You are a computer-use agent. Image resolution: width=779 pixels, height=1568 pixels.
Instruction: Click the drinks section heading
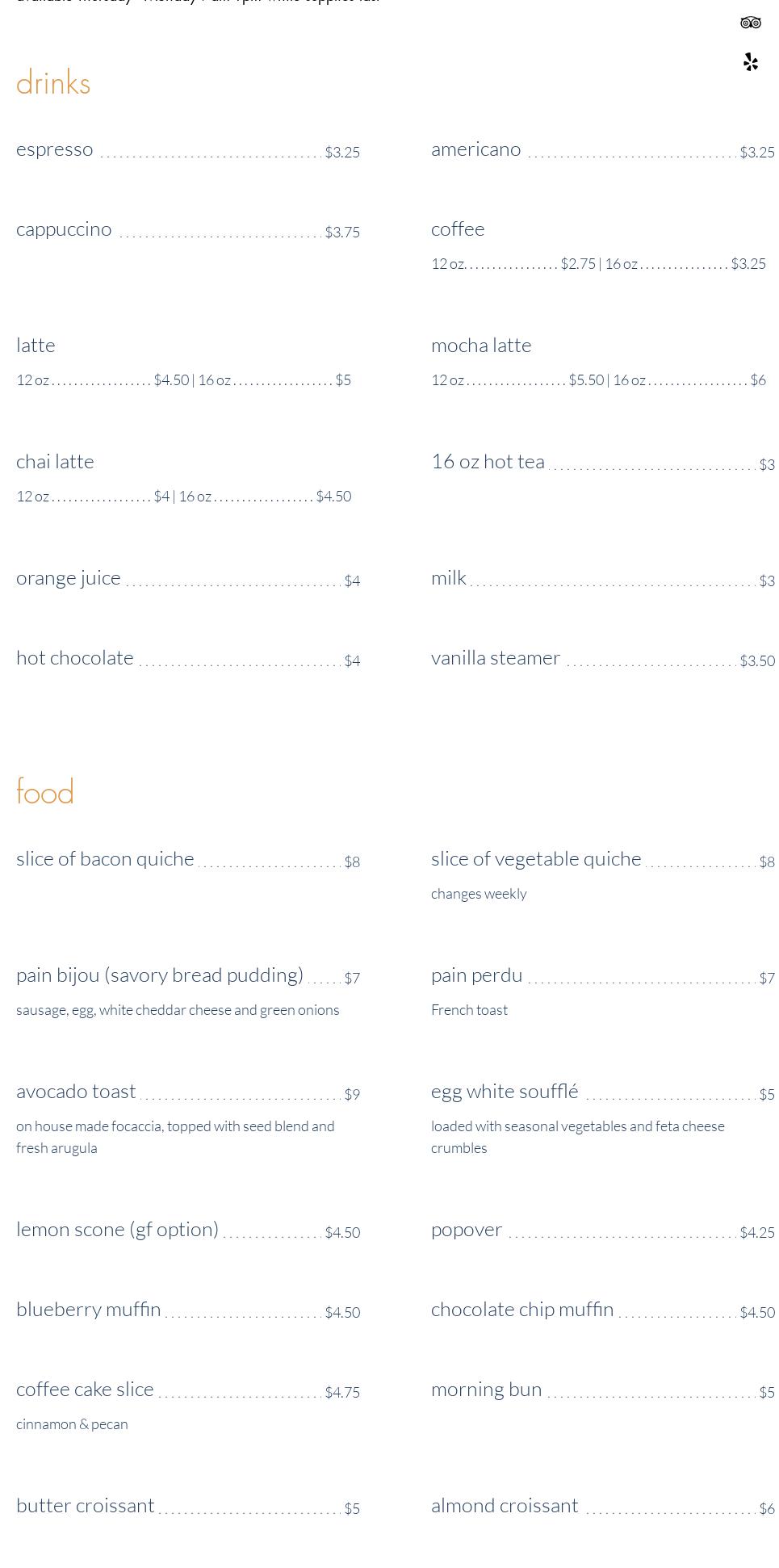(x=53, y=83)
